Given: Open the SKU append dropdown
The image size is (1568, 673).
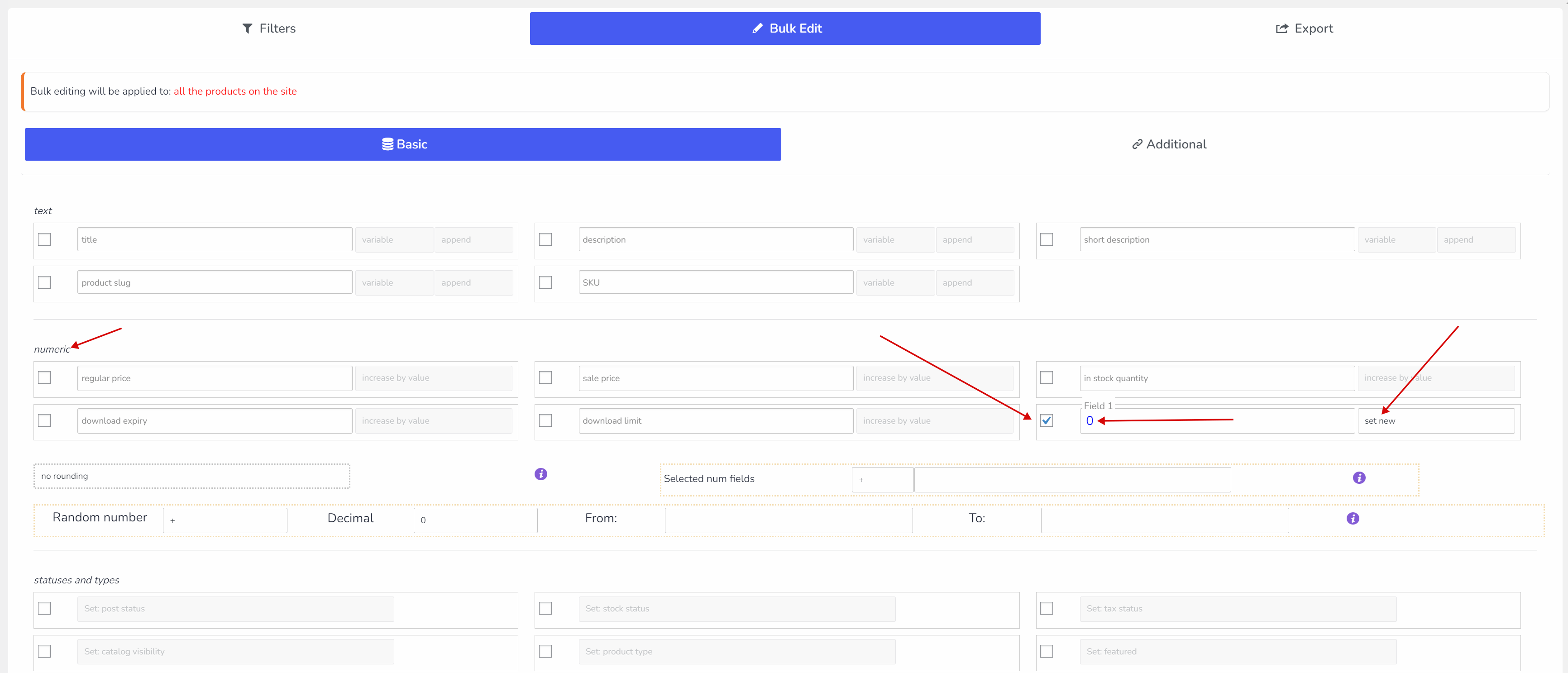Looking at the screenshot, I should [x=975, y=283].
